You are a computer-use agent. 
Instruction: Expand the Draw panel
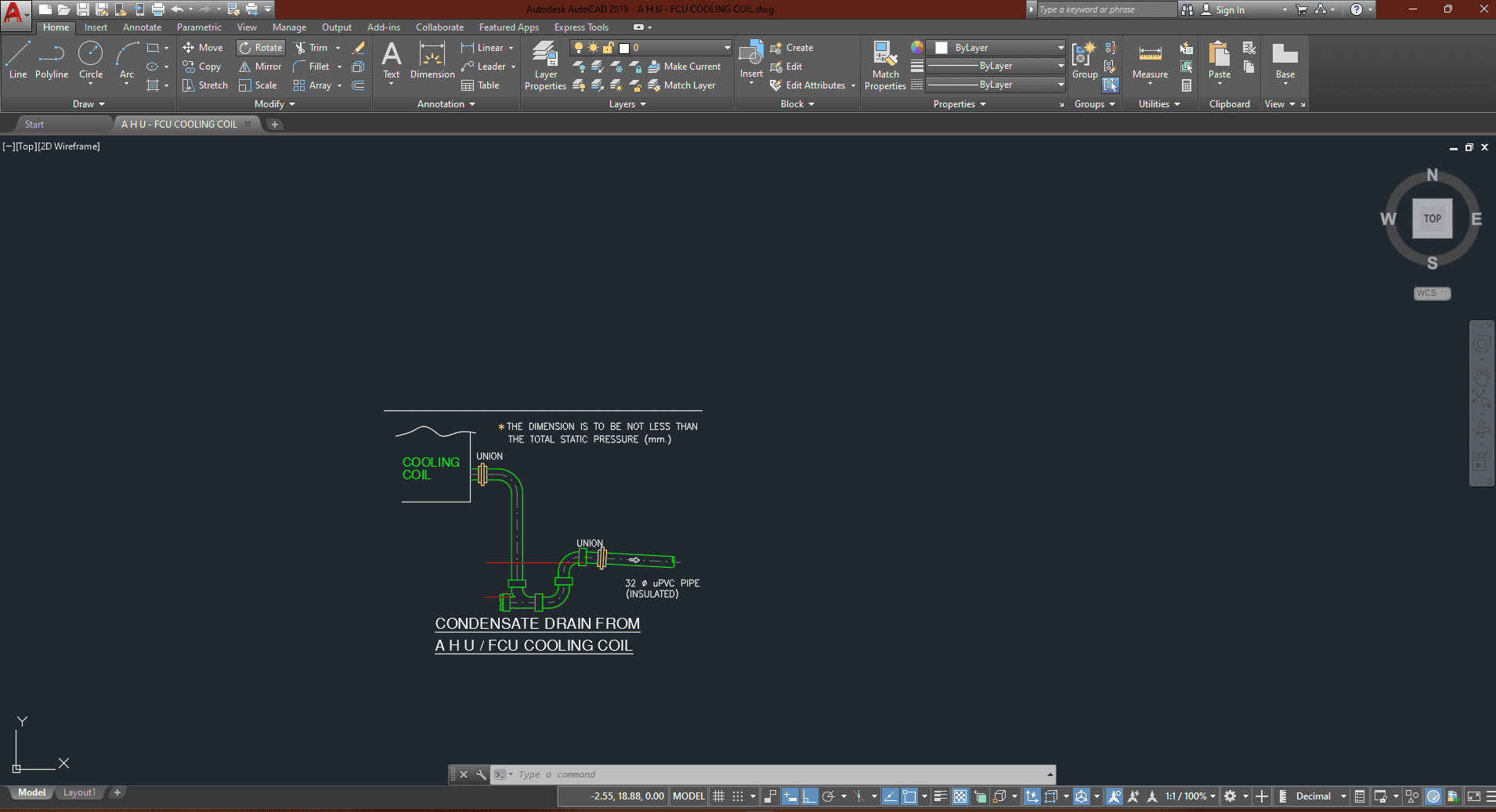(x=88, y=104)
